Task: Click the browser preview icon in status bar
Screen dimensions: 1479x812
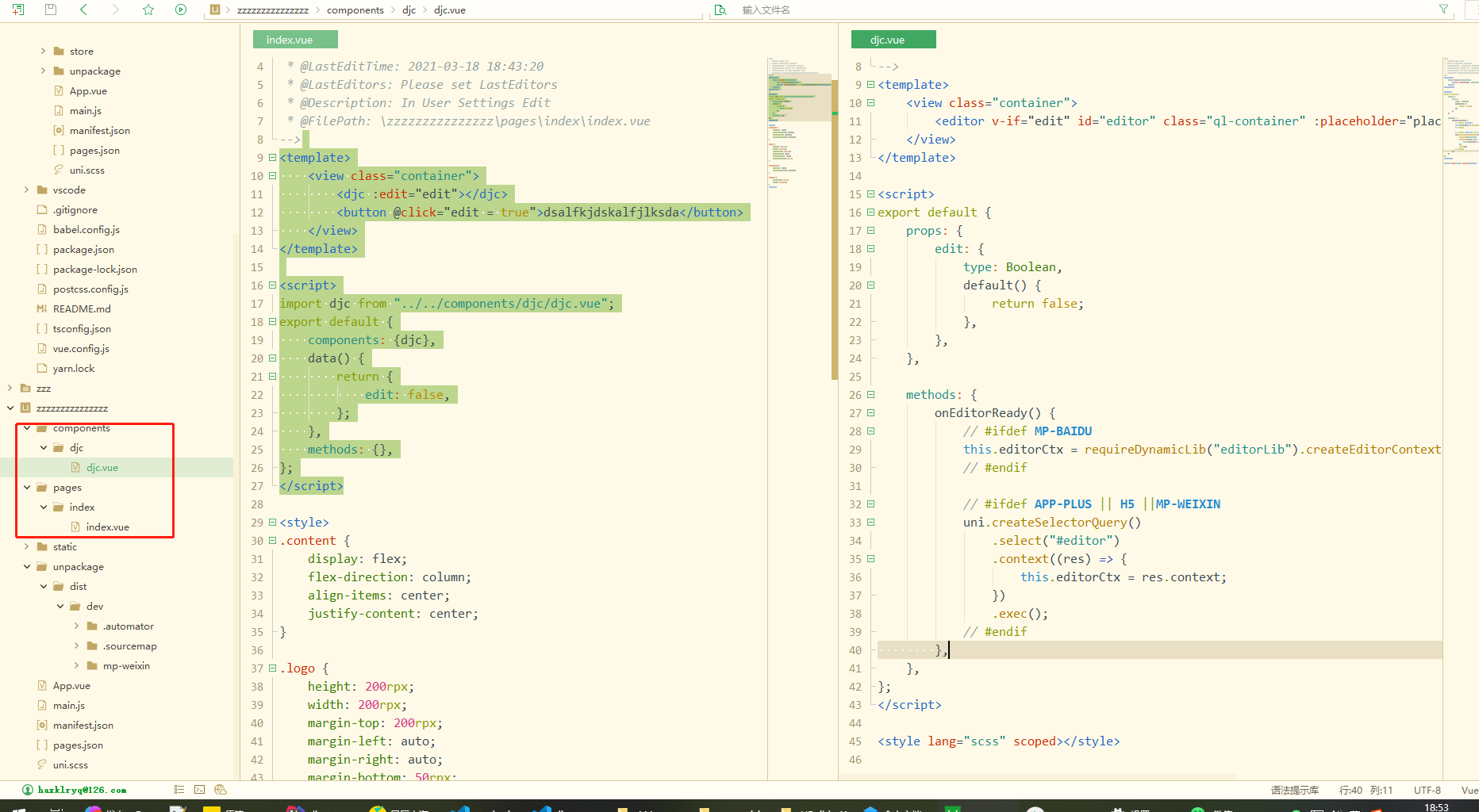Action: point(221,790)
